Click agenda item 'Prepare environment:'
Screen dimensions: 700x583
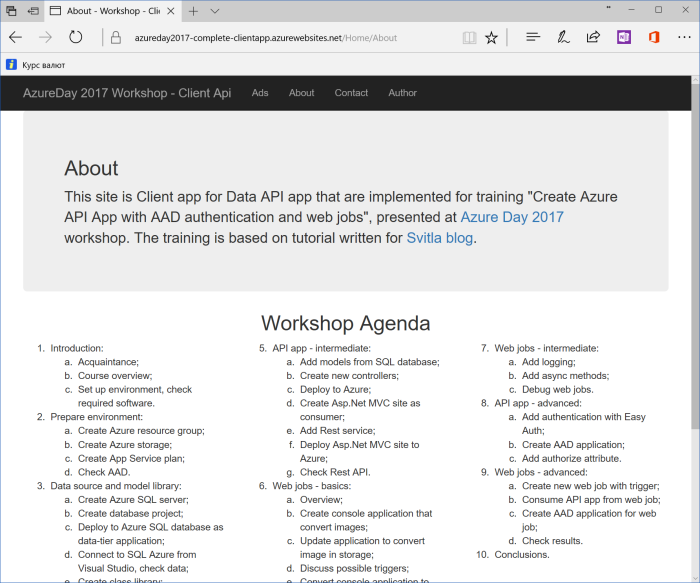(x=96, y=417)
